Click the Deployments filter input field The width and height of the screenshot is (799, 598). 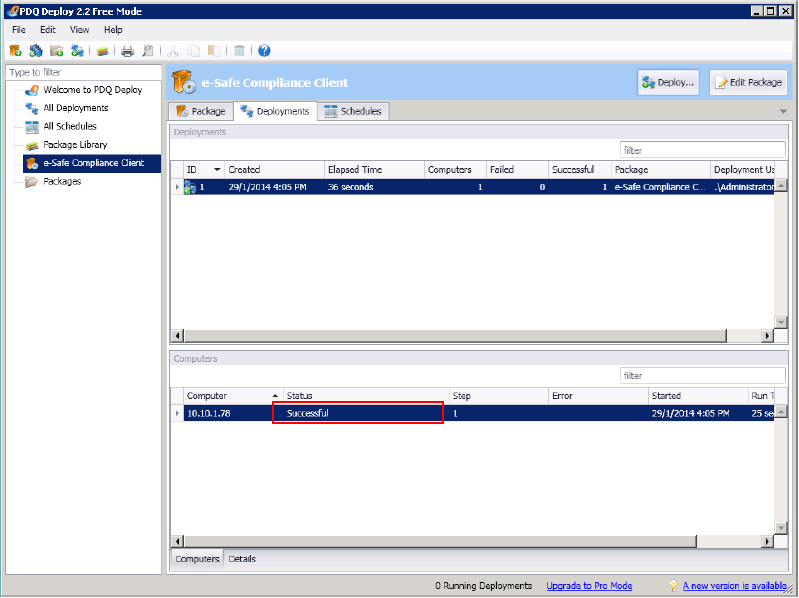[x=702, y=150]
